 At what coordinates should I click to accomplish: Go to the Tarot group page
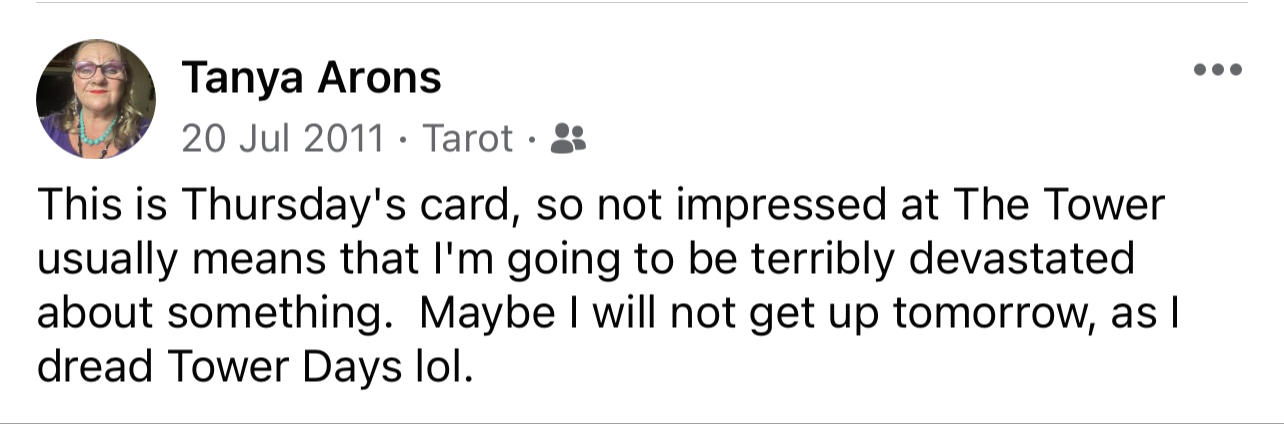[x=469, y=138]
